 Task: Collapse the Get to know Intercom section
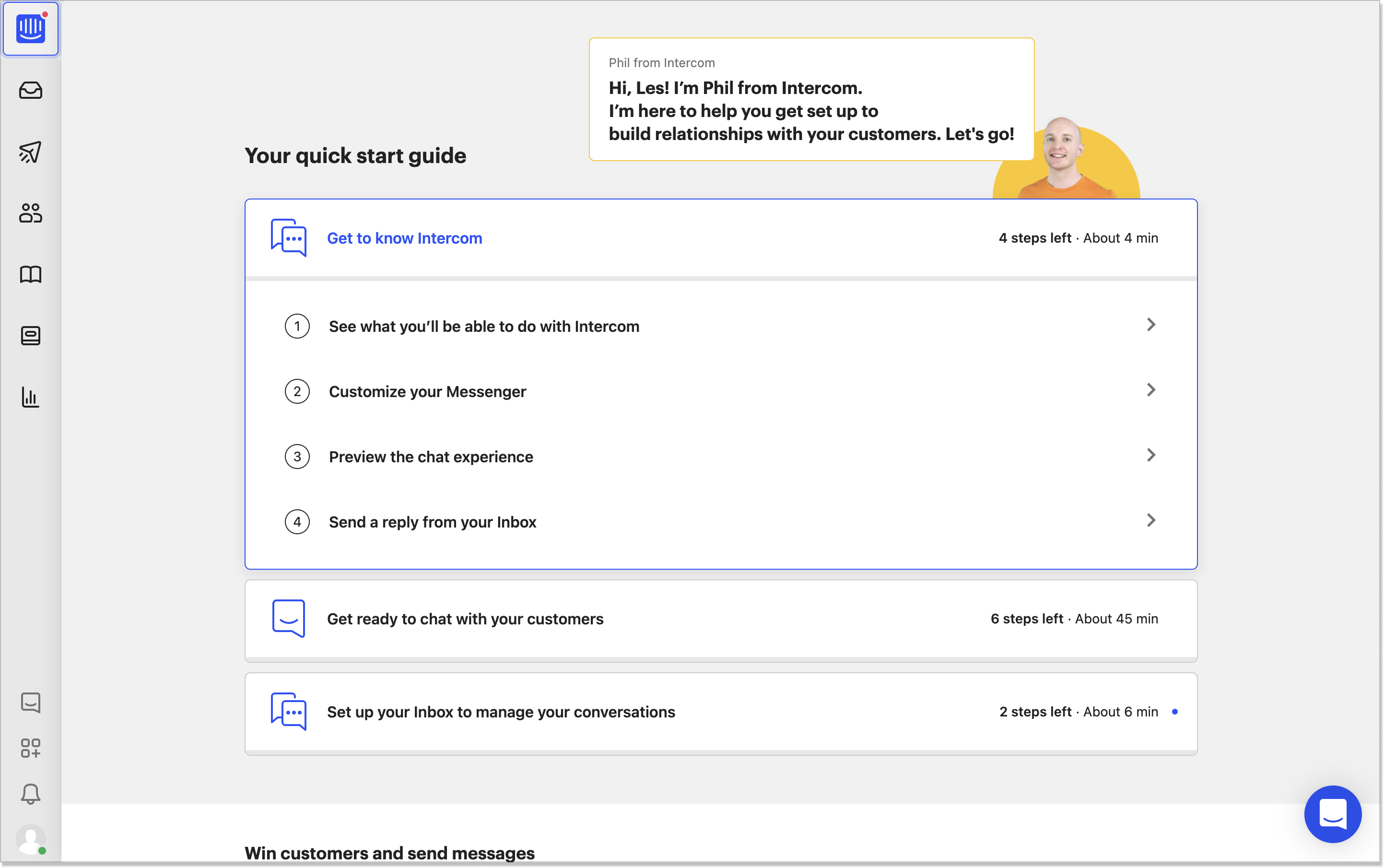(x=721, y=238)
